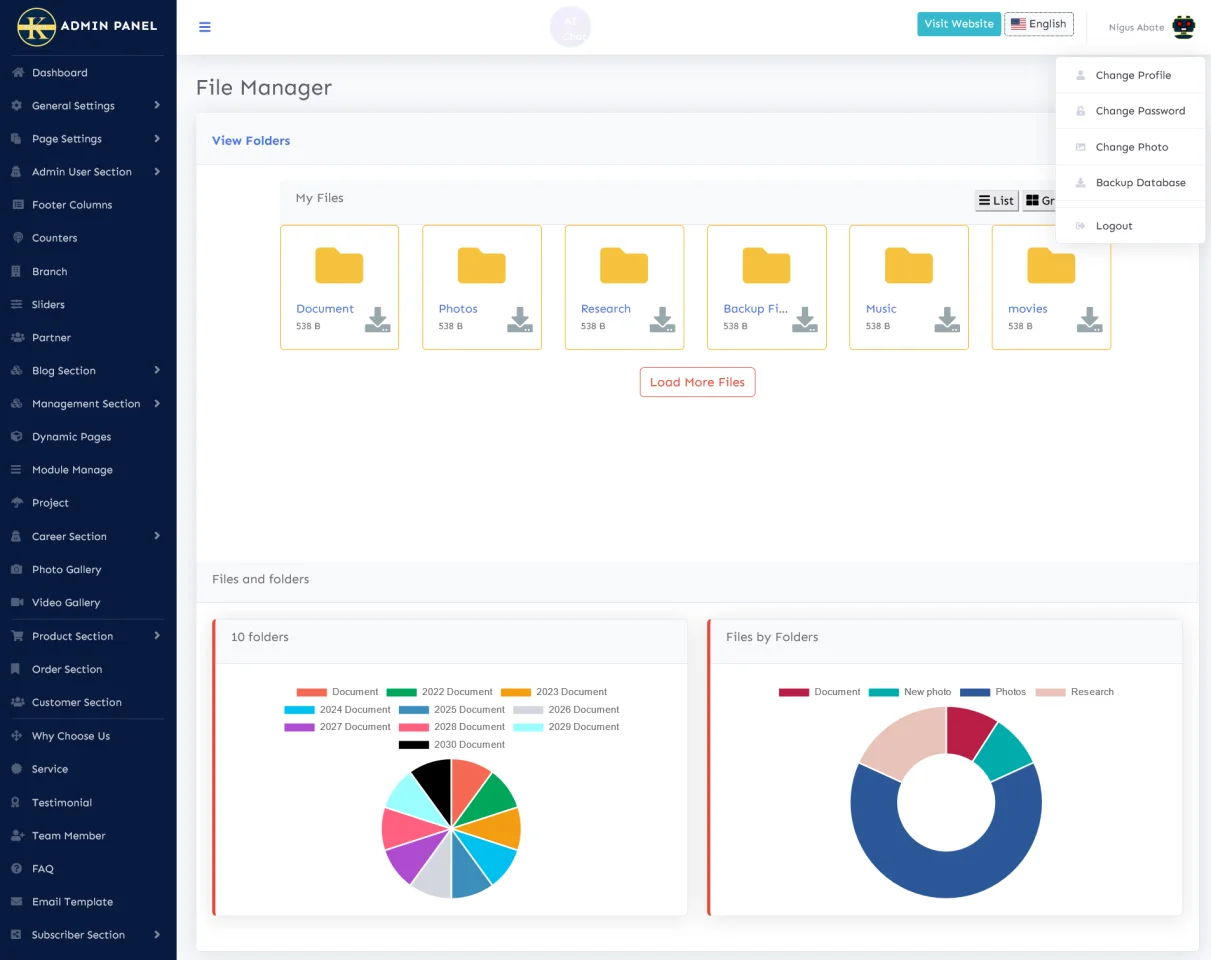Go to Counters in sidebar
The image size is (1211, 960).
tap(88, 238)
